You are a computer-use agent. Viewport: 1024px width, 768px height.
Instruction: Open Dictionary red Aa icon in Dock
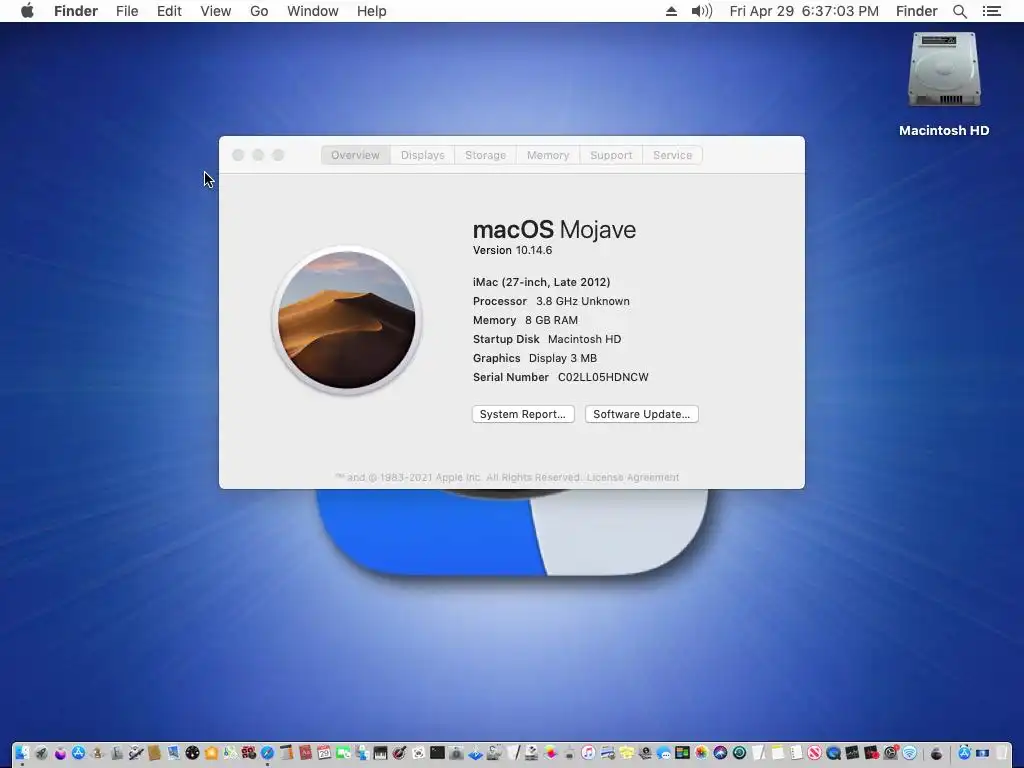point(305,753)
